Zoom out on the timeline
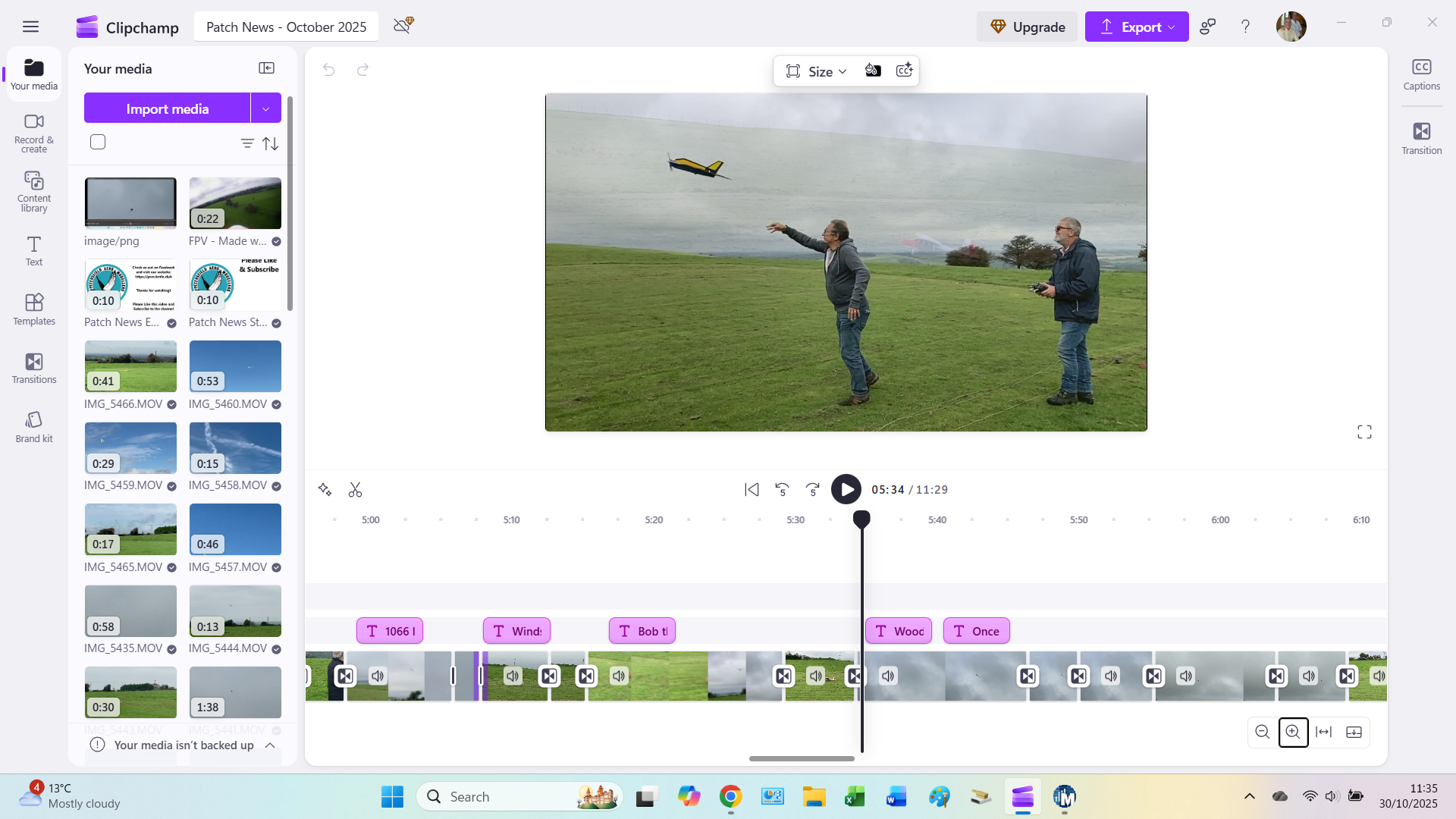 (x=1262, y=732)
